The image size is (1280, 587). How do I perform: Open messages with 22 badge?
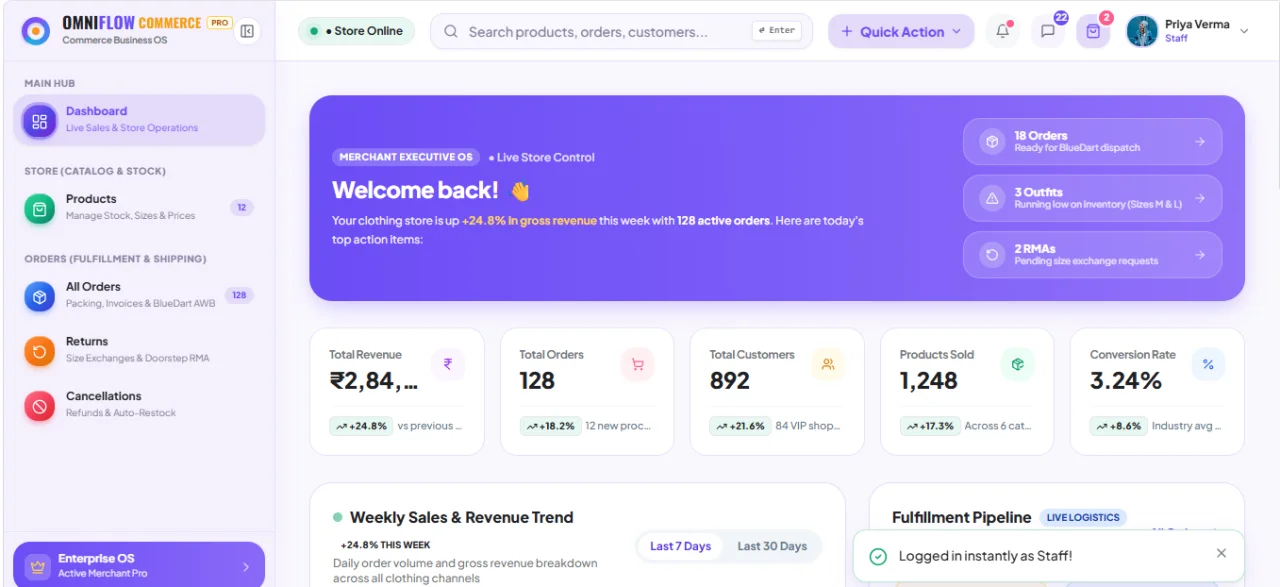pyautogui.click(x=1048, y=31)
